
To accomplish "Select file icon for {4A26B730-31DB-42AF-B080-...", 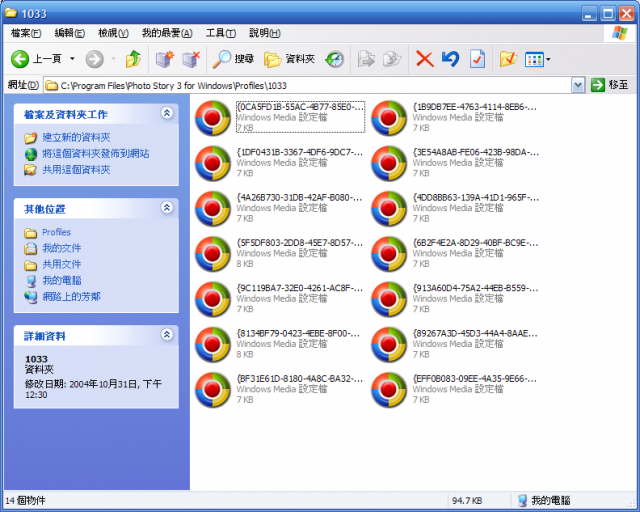I will (213, 209).
